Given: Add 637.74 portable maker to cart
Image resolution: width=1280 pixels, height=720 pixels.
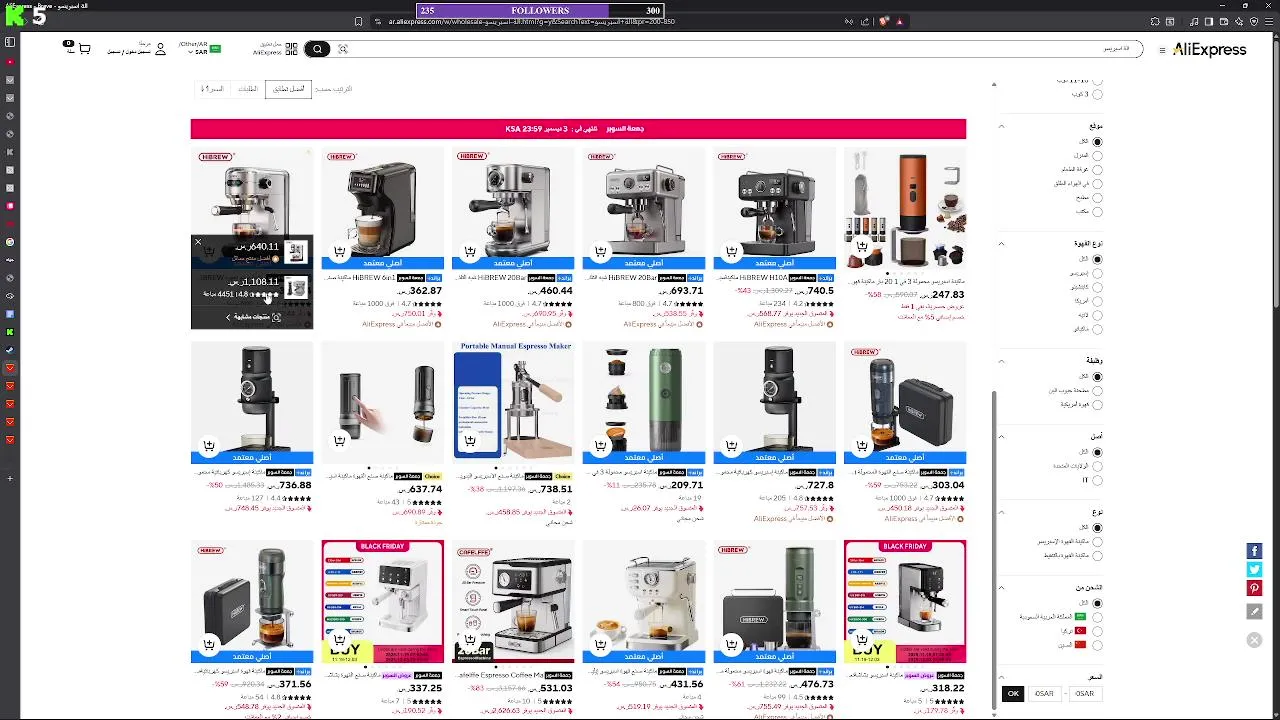Looking at the screenshot, I should pos(339,440).
